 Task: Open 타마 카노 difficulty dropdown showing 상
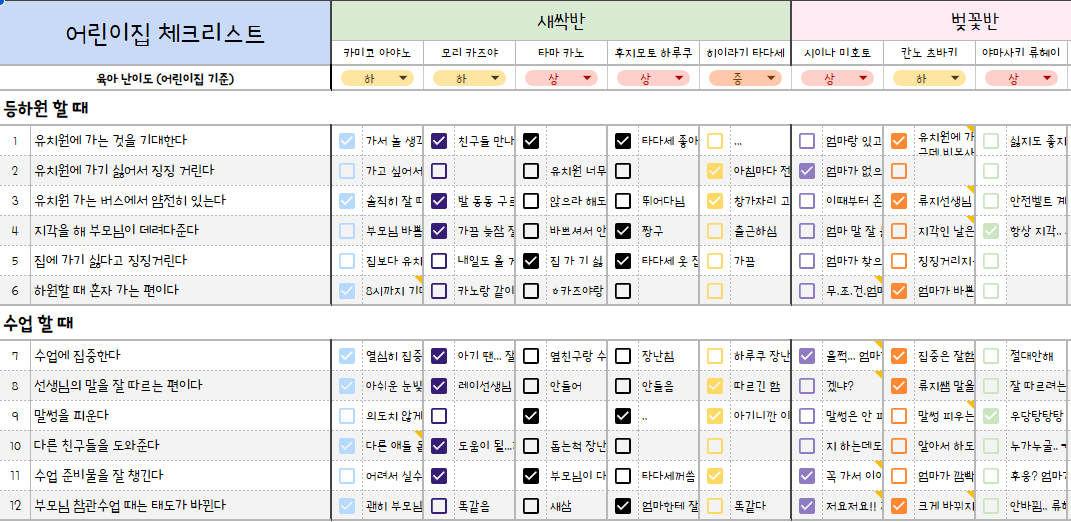click(561, 79)
